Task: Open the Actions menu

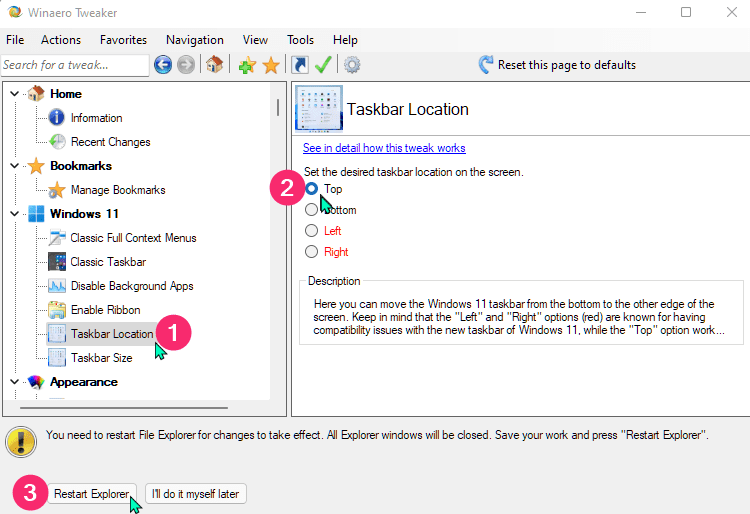Action: 61,40
